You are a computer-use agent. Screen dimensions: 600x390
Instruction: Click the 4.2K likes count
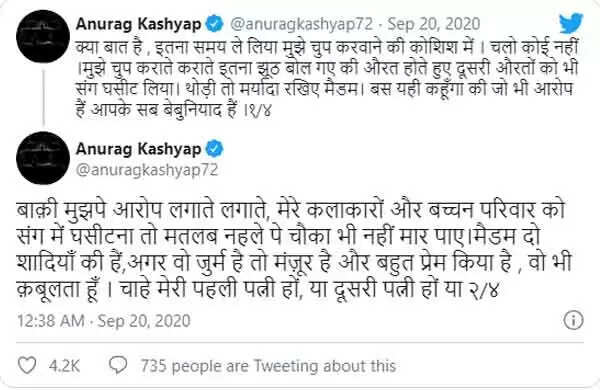click(x=64, y=366)
